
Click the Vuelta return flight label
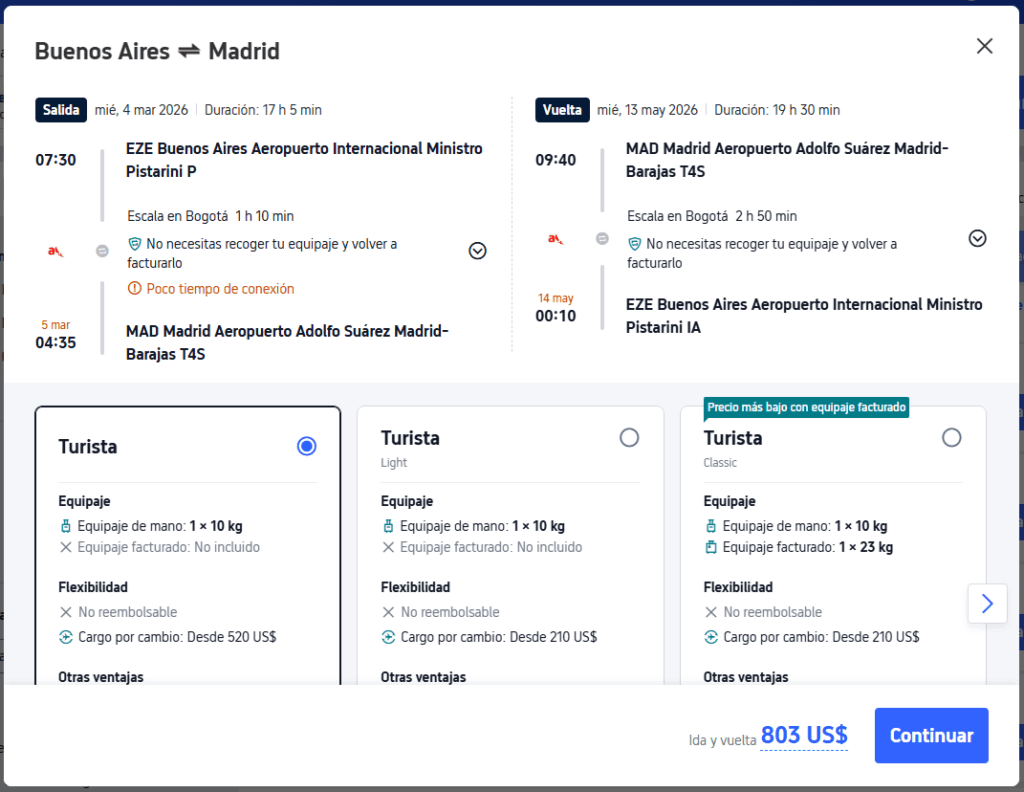coord(563,110)
